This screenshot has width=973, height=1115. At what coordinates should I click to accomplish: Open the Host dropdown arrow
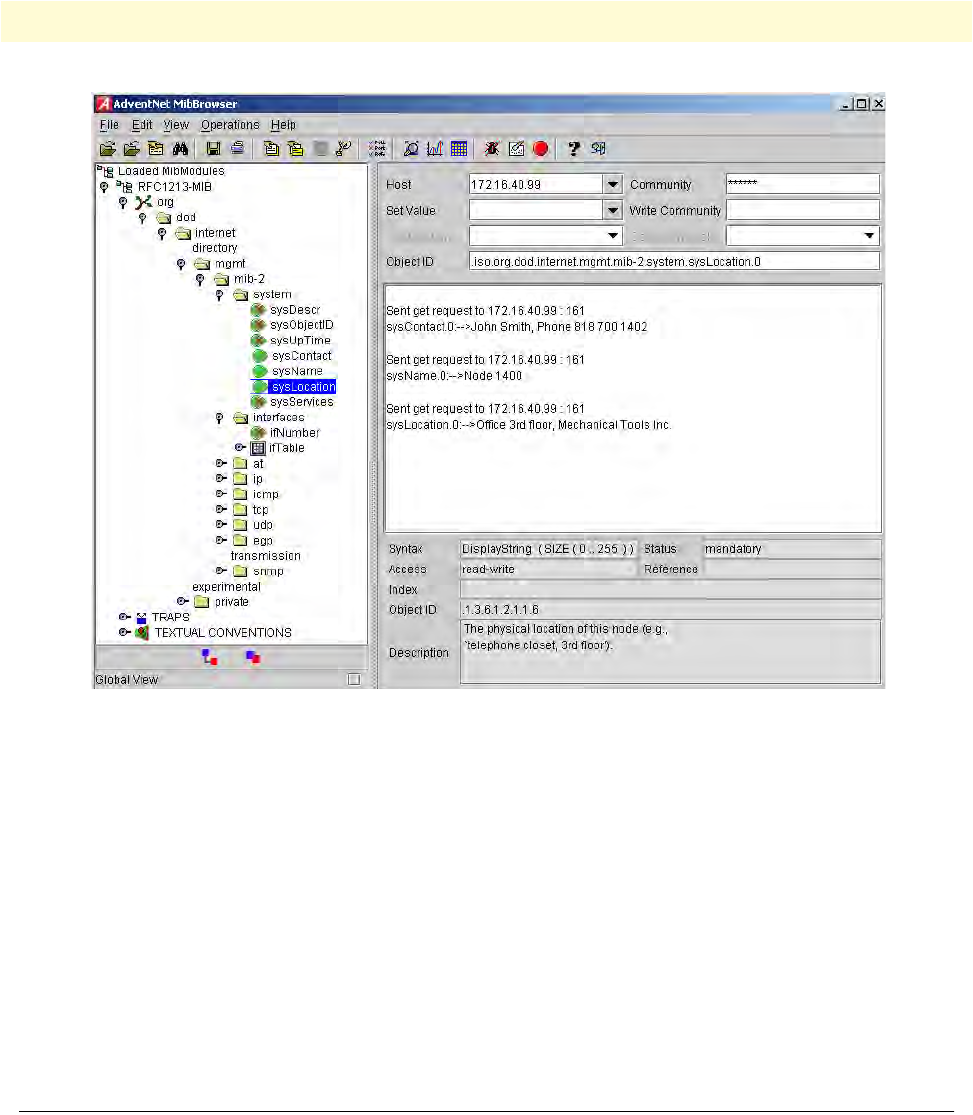click(x=612, y=184)
